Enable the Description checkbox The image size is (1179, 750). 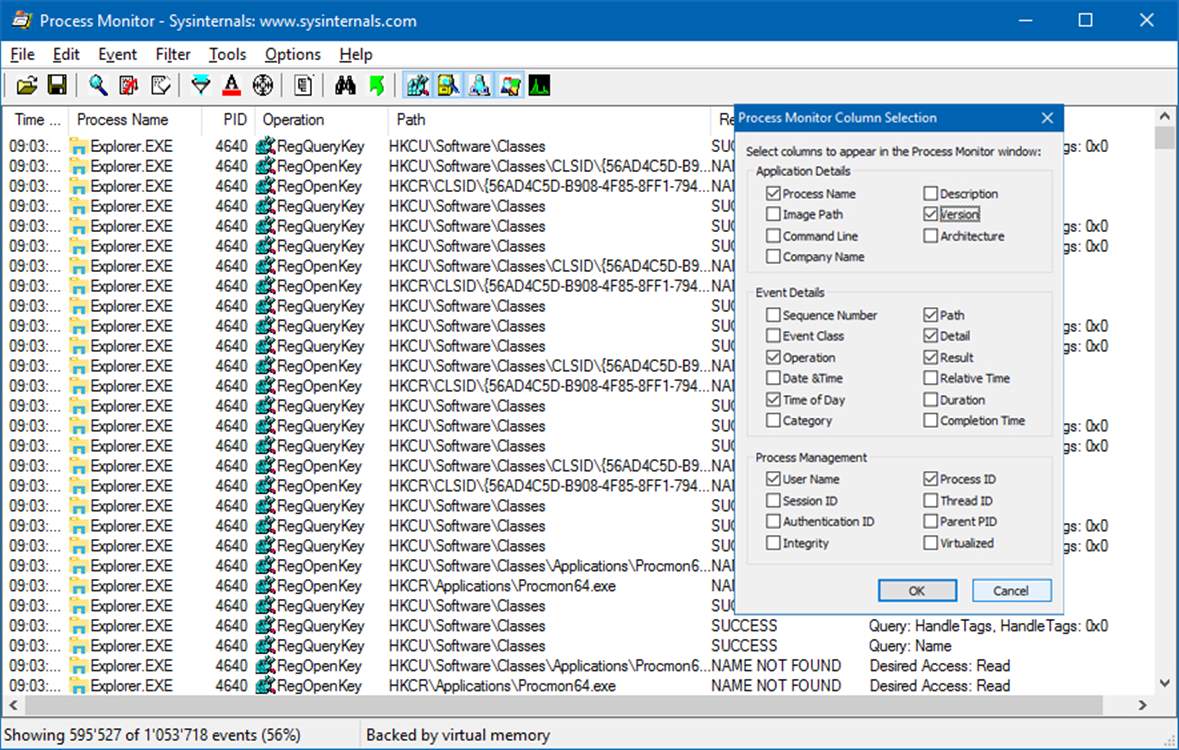coord(931,193)
